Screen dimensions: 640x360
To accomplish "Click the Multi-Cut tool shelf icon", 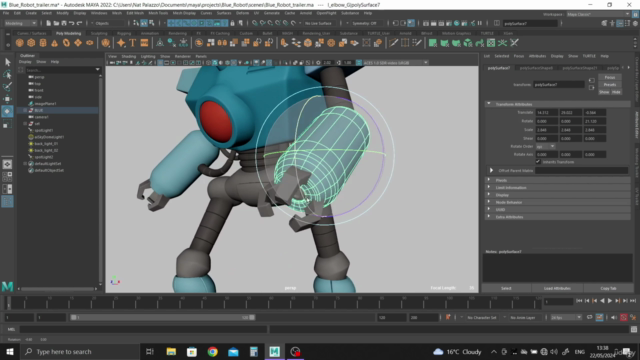I will point(393,43).
